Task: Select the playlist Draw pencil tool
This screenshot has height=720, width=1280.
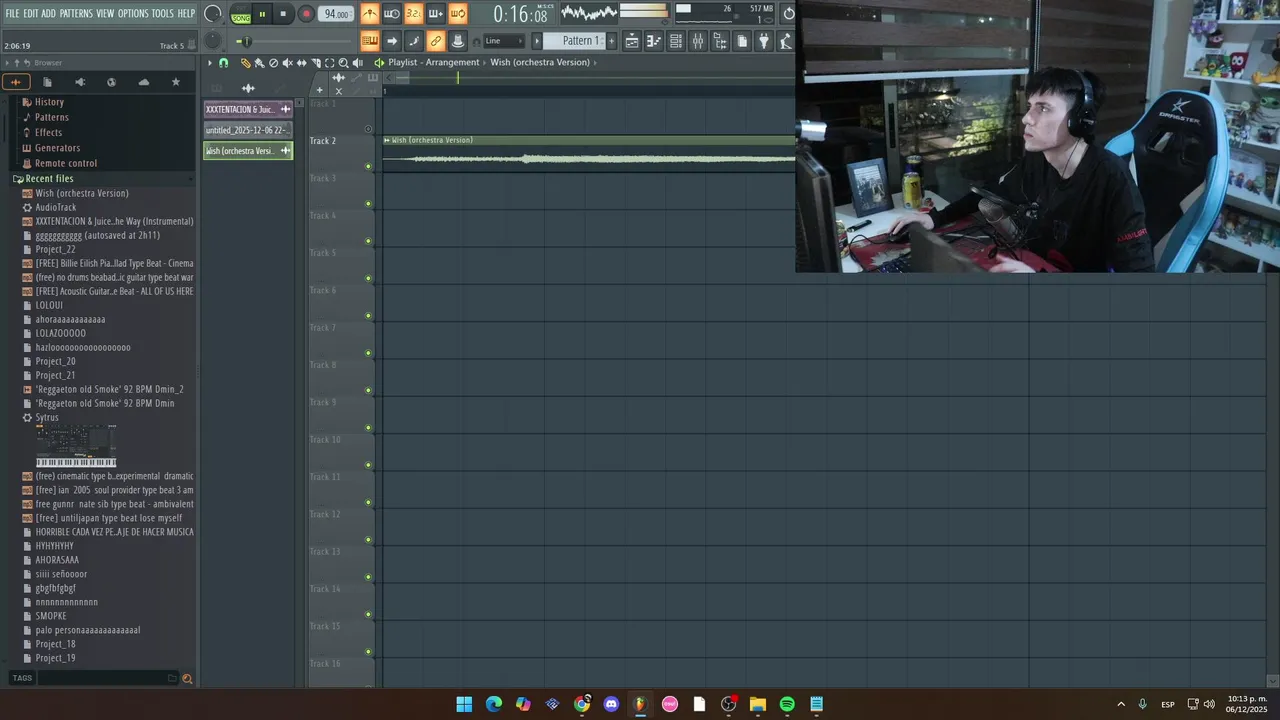Action: pos(245,63)
